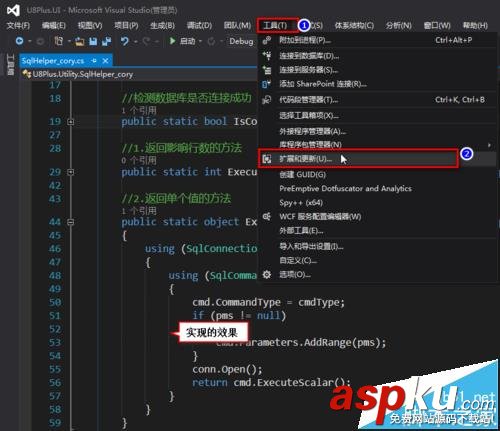Image resolution: width=500 pixels, height=431 pixels.
Task: Open the 体系结构(C) menu
Action: coord(354,25)
